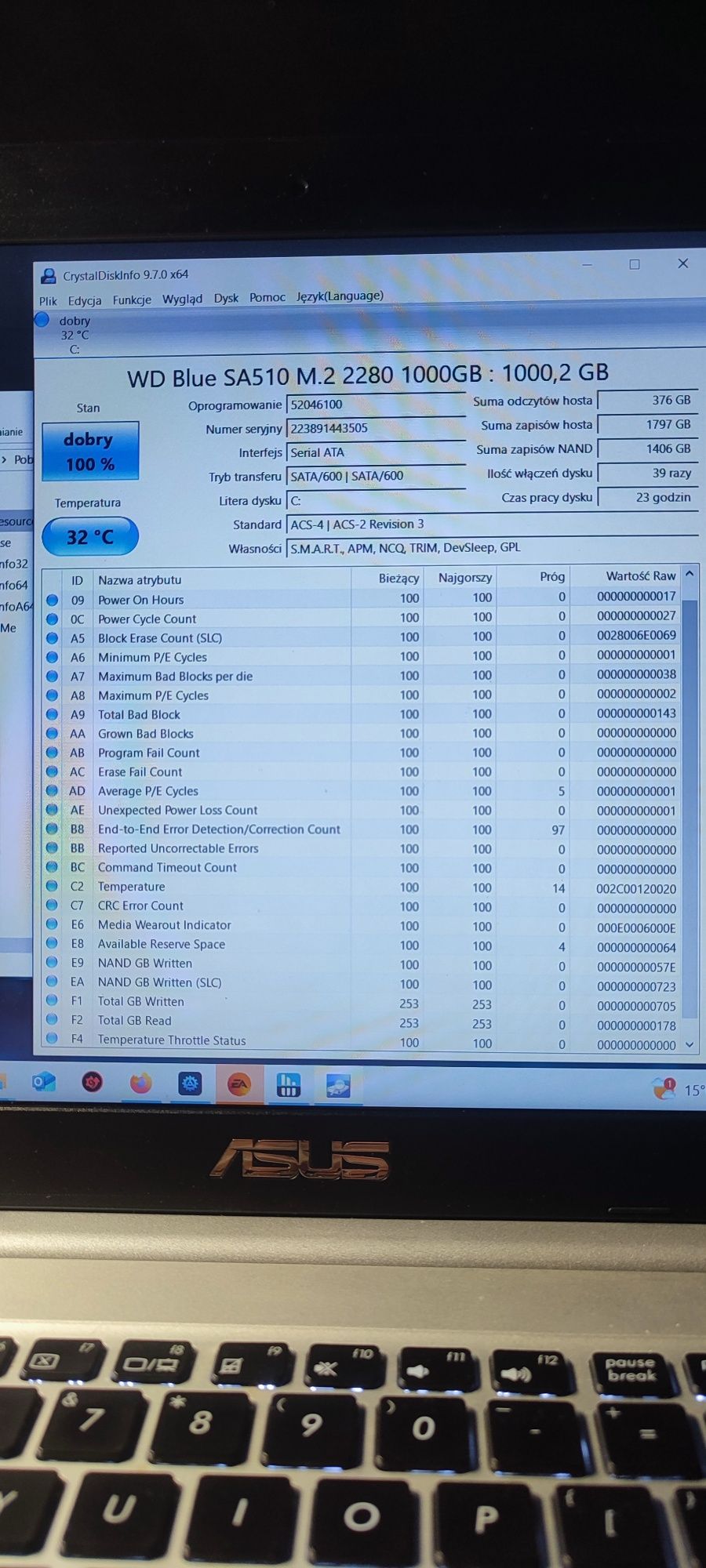Click the raw value 000E0006000E

coord(636,928)
